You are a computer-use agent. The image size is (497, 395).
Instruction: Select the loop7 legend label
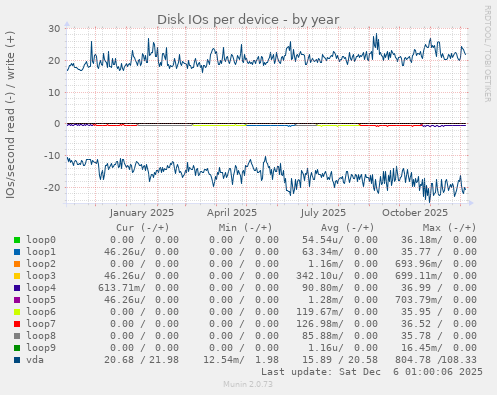coord(41,324)
